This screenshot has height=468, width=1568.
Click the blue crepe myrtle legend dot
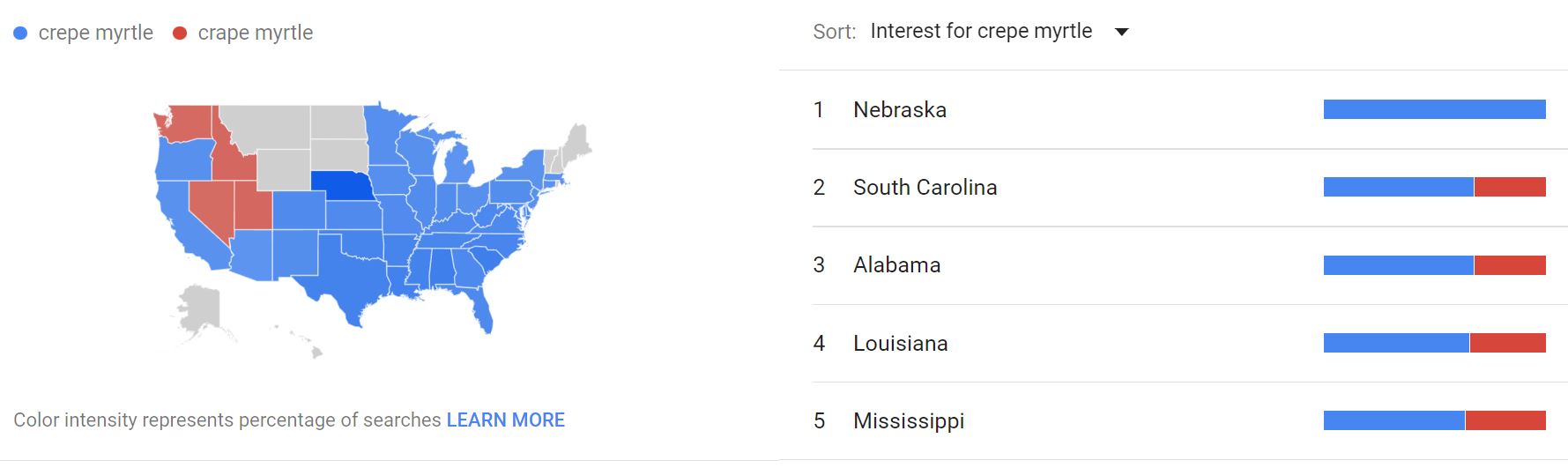tap(20, 33)
